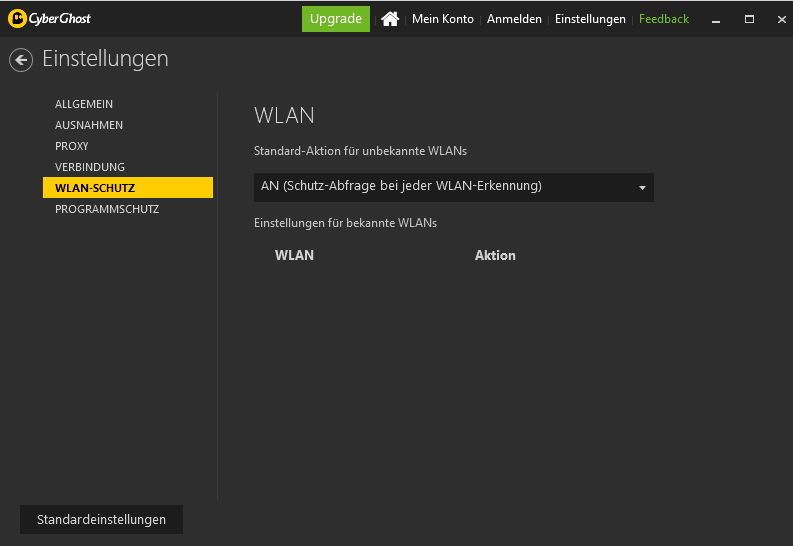
Task: Open the Anmelden menu item
Action: click(514, 19)
